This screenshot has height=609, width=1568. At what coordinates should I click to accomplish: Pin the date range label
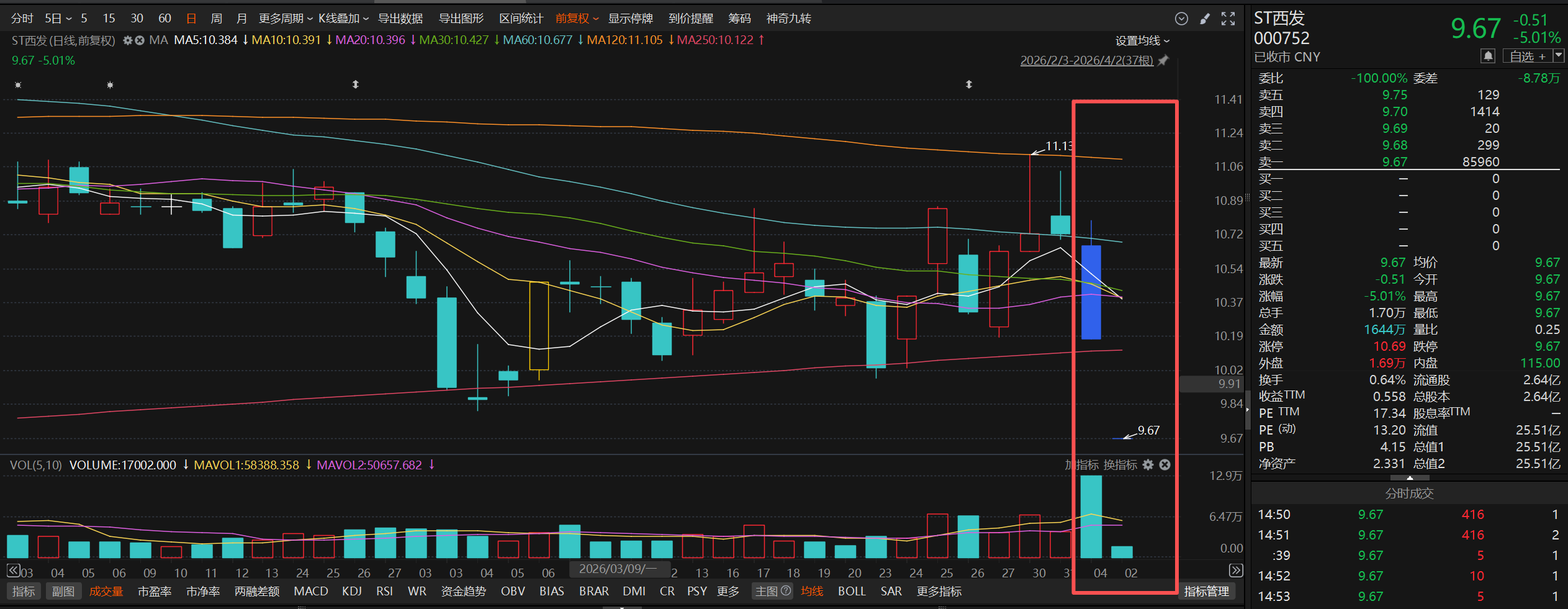click(x=1163, y=60)
